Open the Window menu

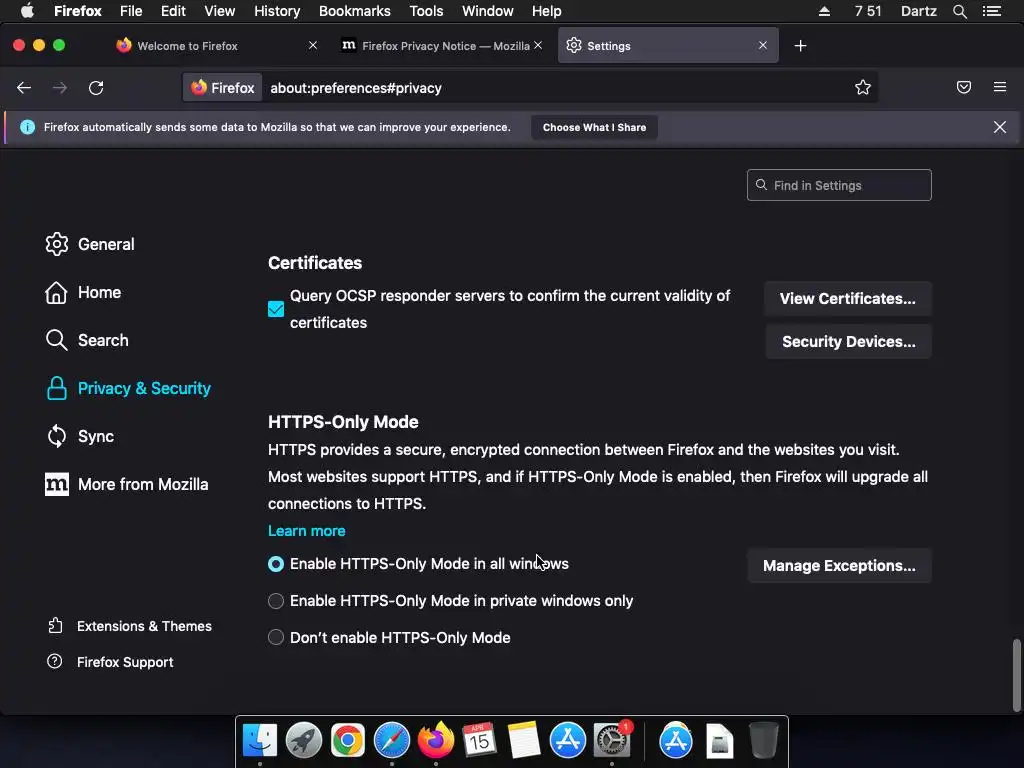[488, 11]
